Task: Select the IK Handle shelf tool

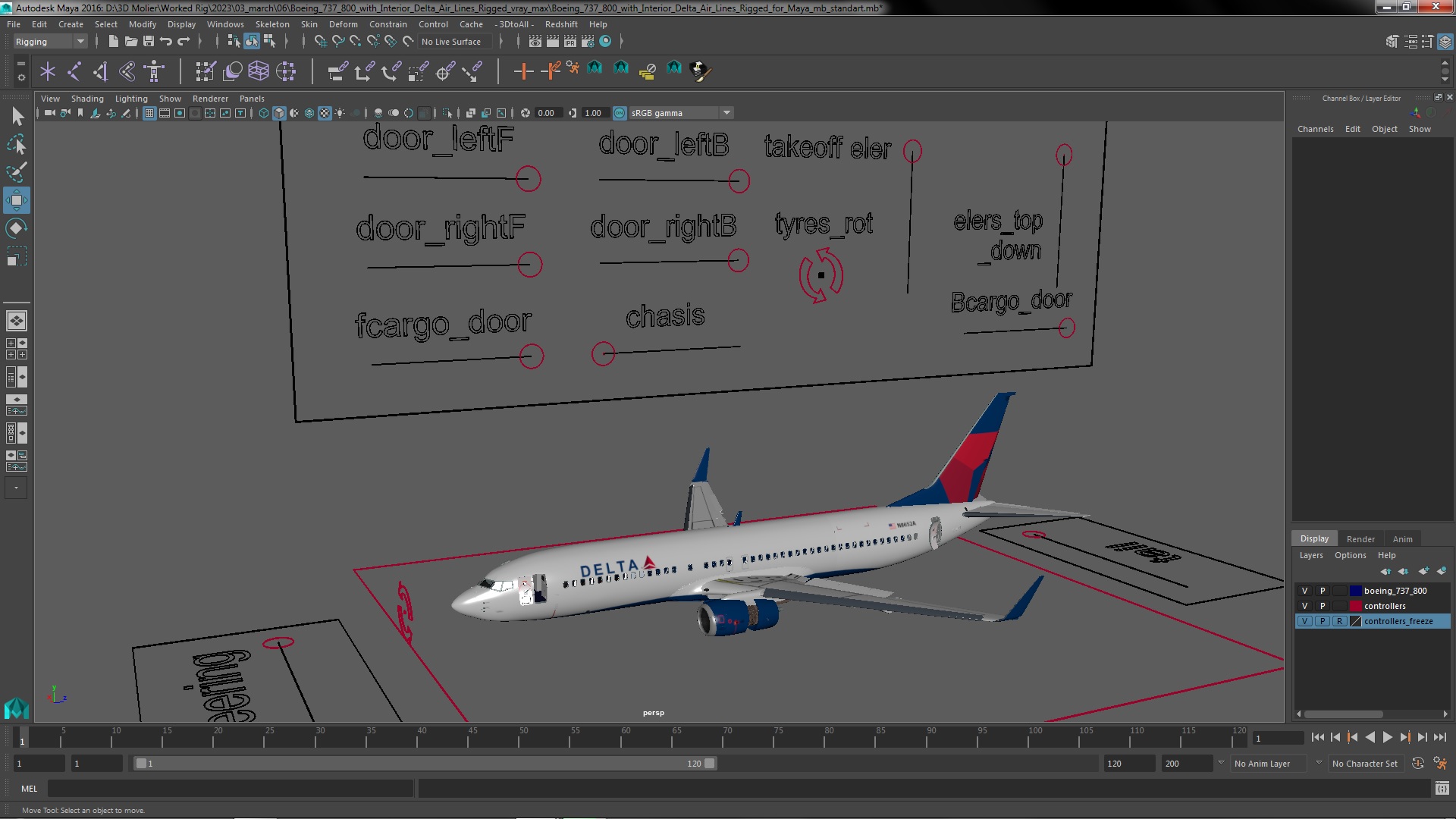Action: 100,71
